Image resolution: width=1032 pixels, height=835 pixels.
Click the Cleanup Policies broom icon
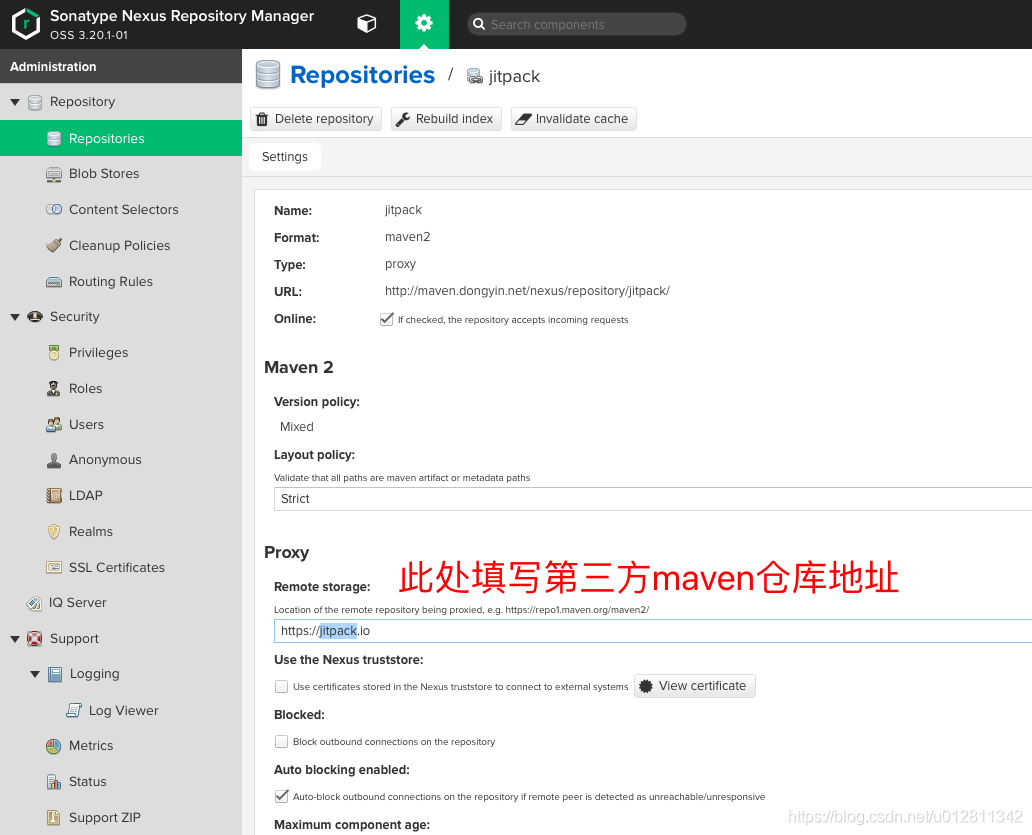coord(54,245)
